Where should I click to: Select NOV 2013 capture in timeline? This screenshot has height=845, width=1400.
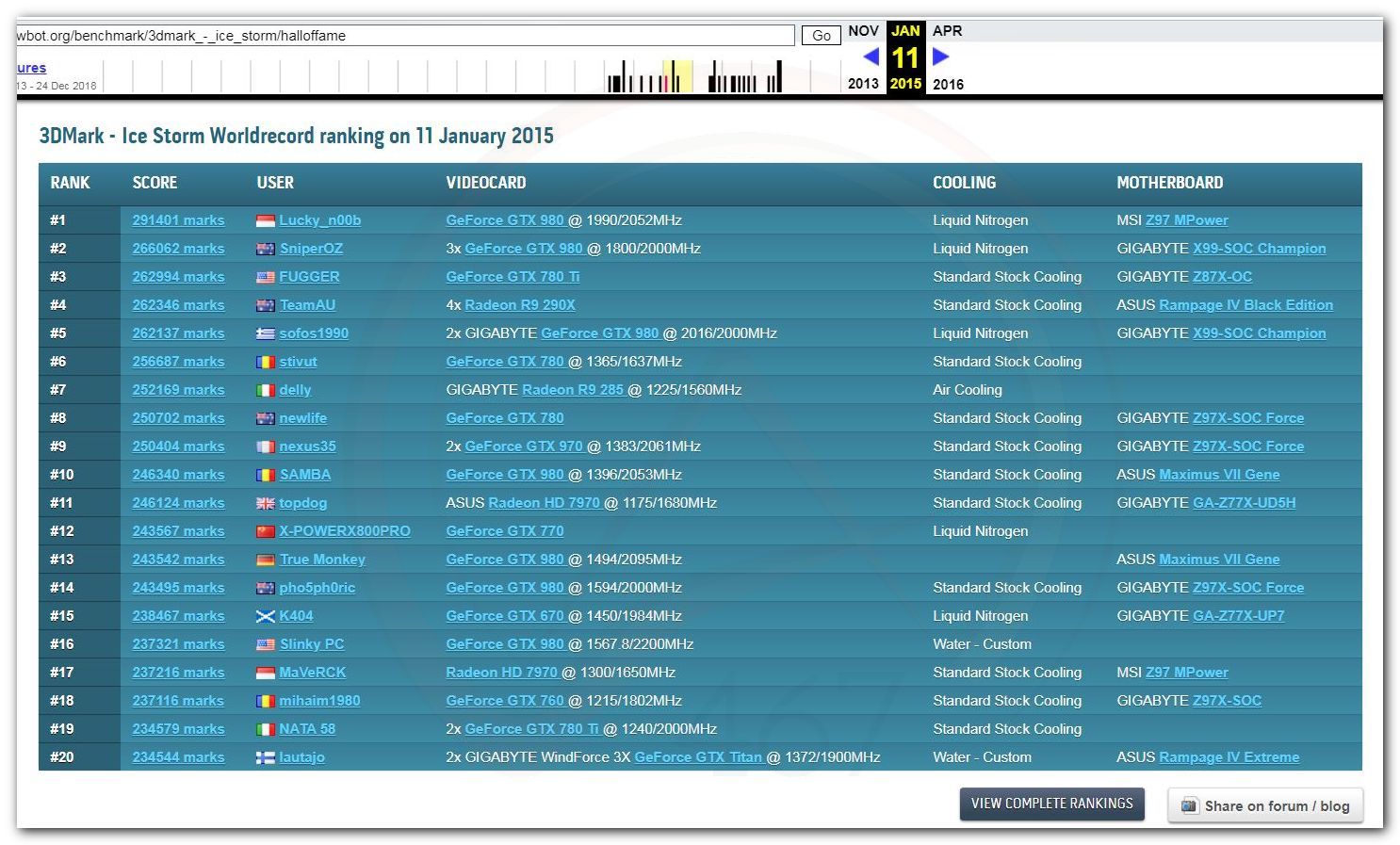point(863,31)
